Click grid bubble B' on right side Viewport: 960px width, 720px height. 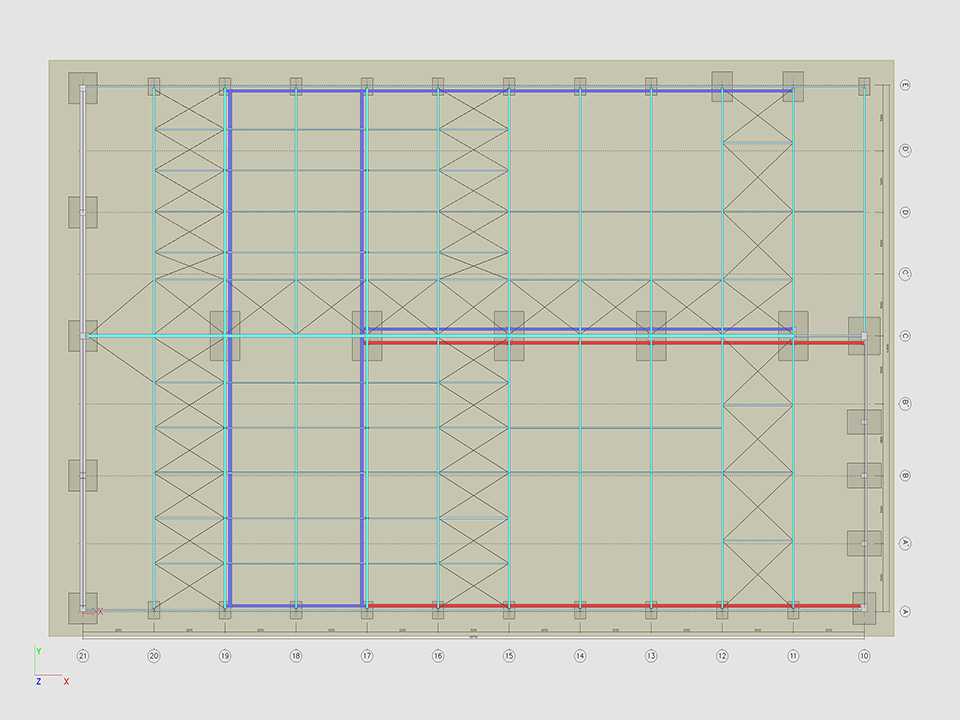(x=905, y=404)
